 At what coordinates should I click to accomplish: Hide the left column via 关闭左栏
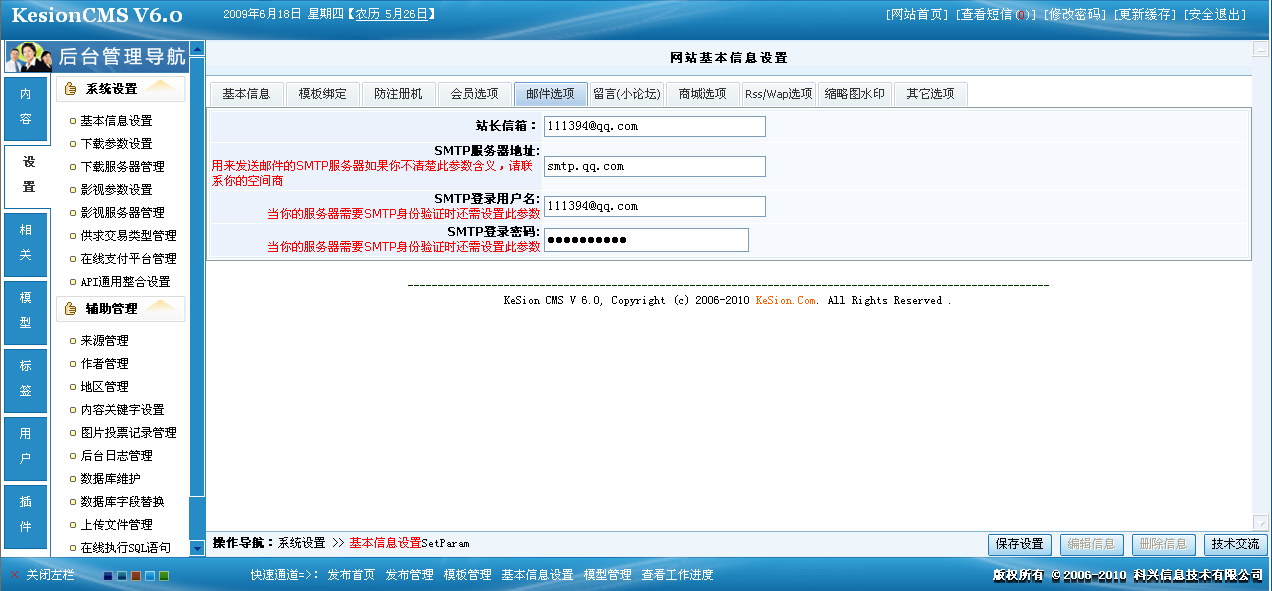(42, 577)
